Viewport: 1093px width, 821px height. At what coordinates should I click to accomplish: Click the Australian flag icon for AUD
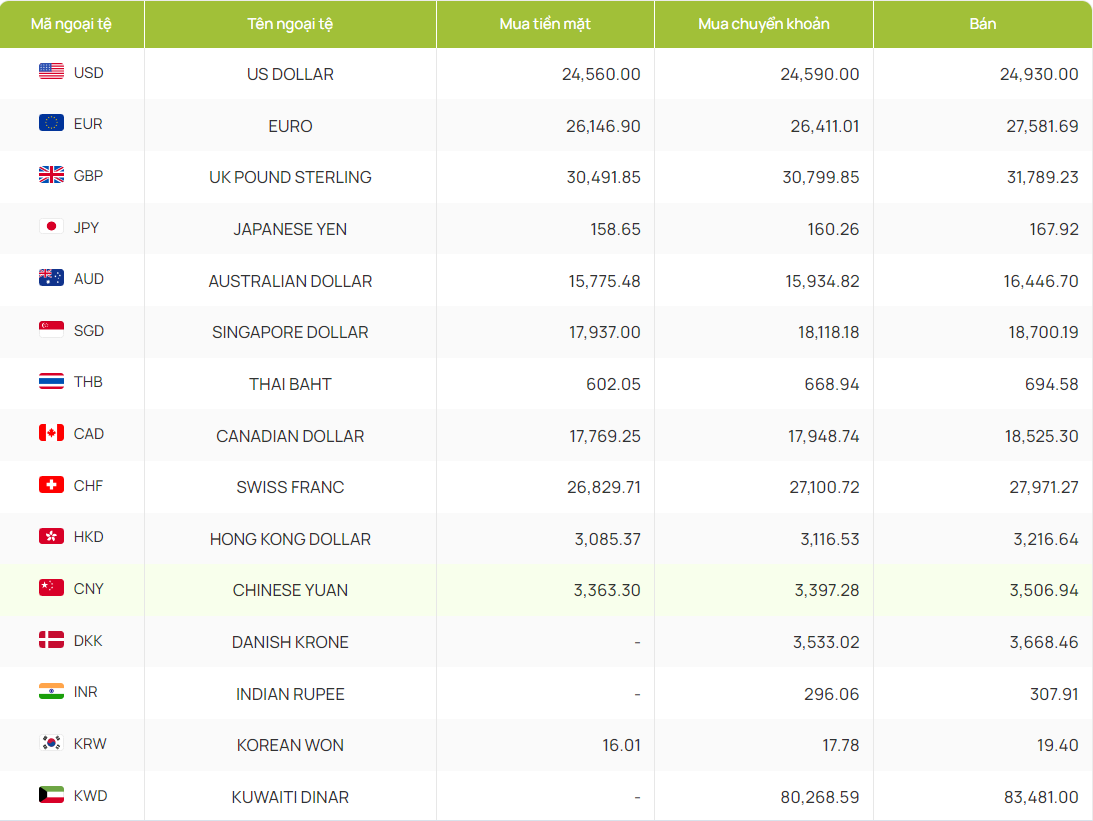[x=51, y=278]
